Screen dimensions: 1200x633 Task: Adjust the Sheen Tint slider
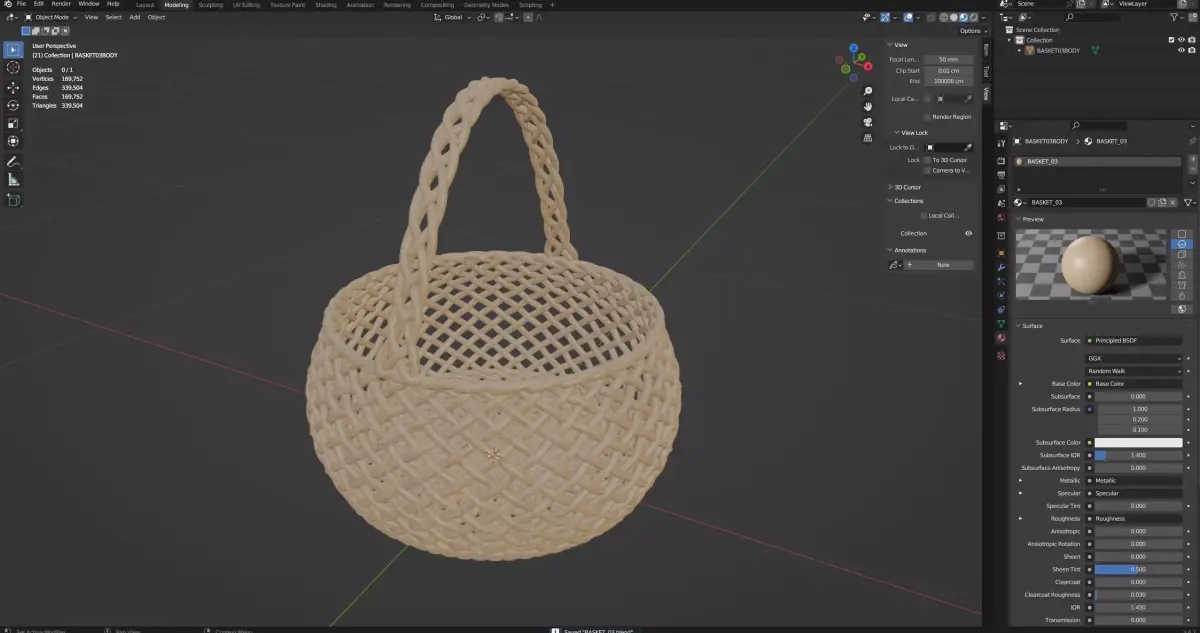[x=1138, y=569]
